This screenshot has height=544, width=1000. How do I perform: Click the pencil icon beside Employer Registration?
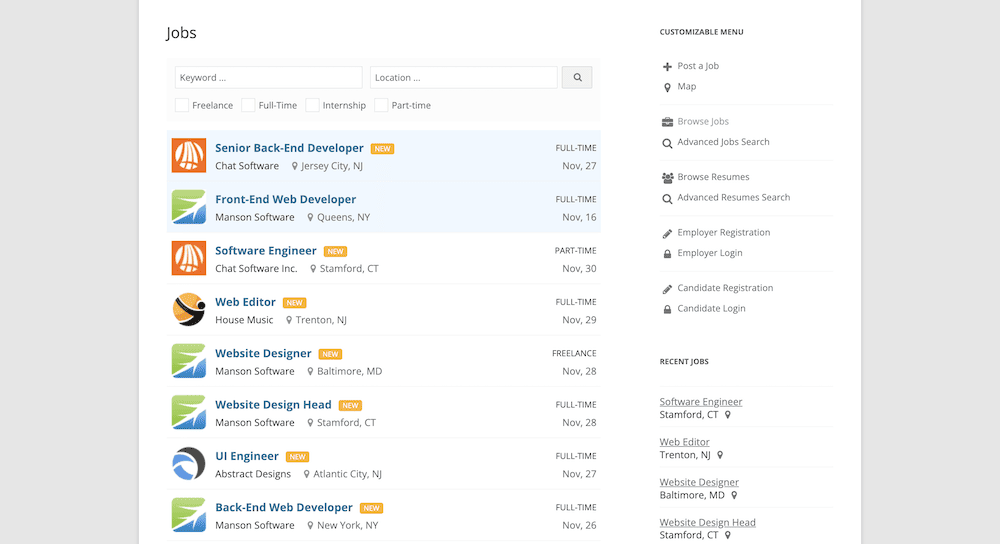tap(667, 233)
